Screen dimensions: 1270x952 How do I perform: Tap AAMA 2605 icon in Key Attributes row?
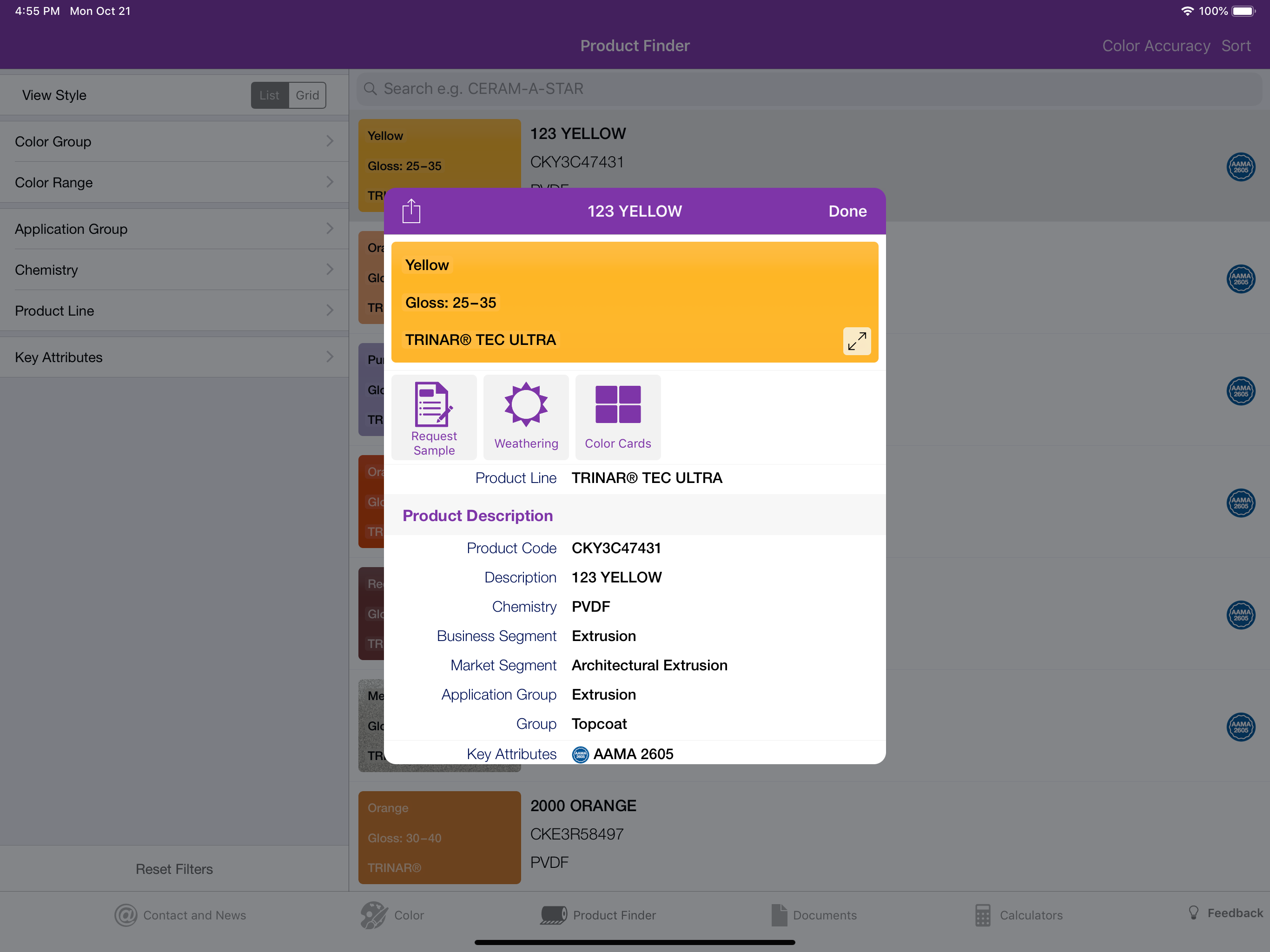tap(581, 754)
